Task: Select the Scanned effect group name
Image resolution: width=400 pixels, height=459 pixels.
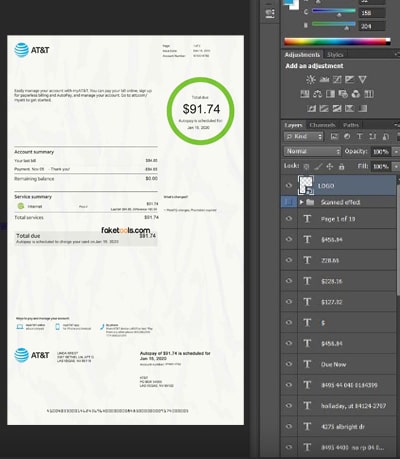Action: pyautogui.click(x=340, y=202)
